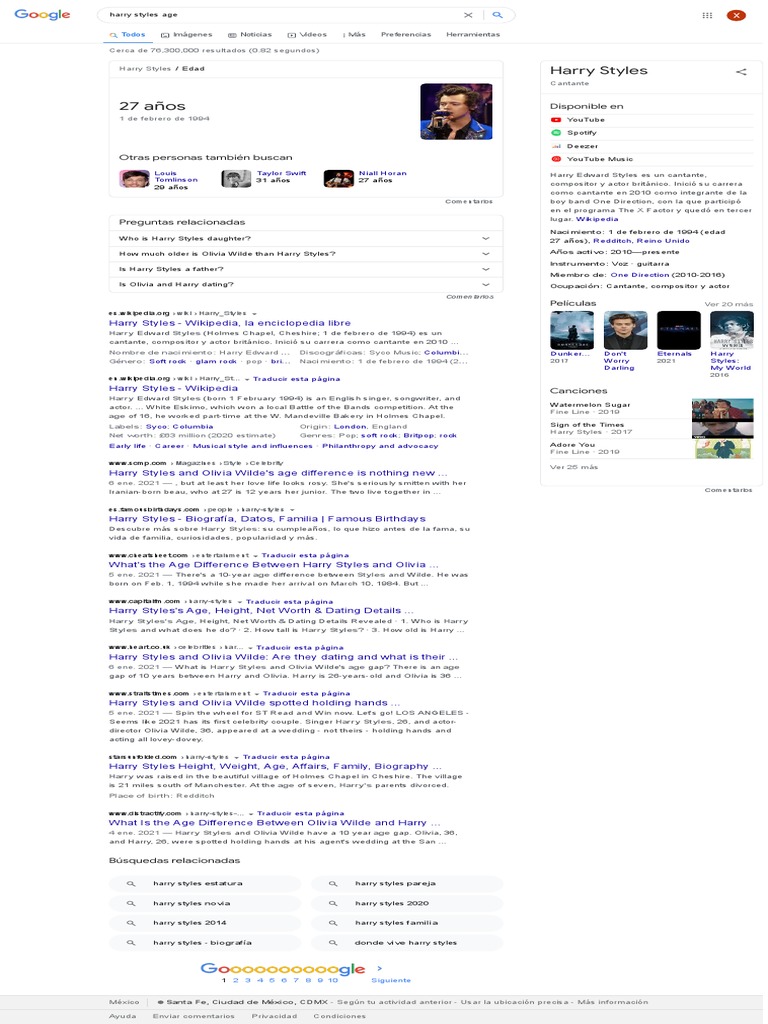Click 'Enviar comentarios' in footer
The image size is (768, 1024).
193,1016
